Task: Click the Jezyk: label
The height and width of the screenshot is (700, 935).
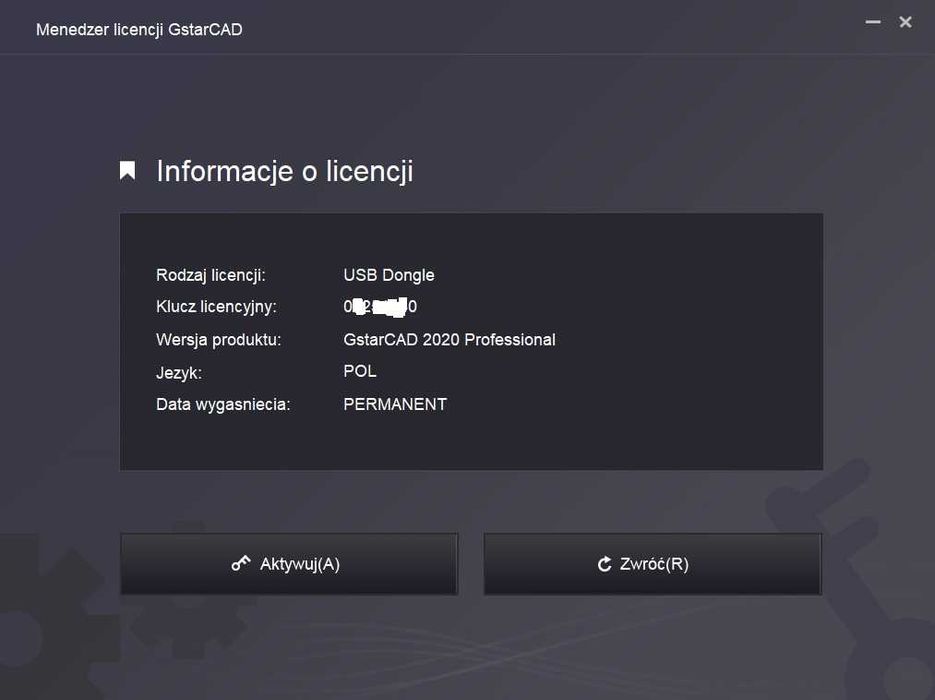Action: [x=179, y=373]
